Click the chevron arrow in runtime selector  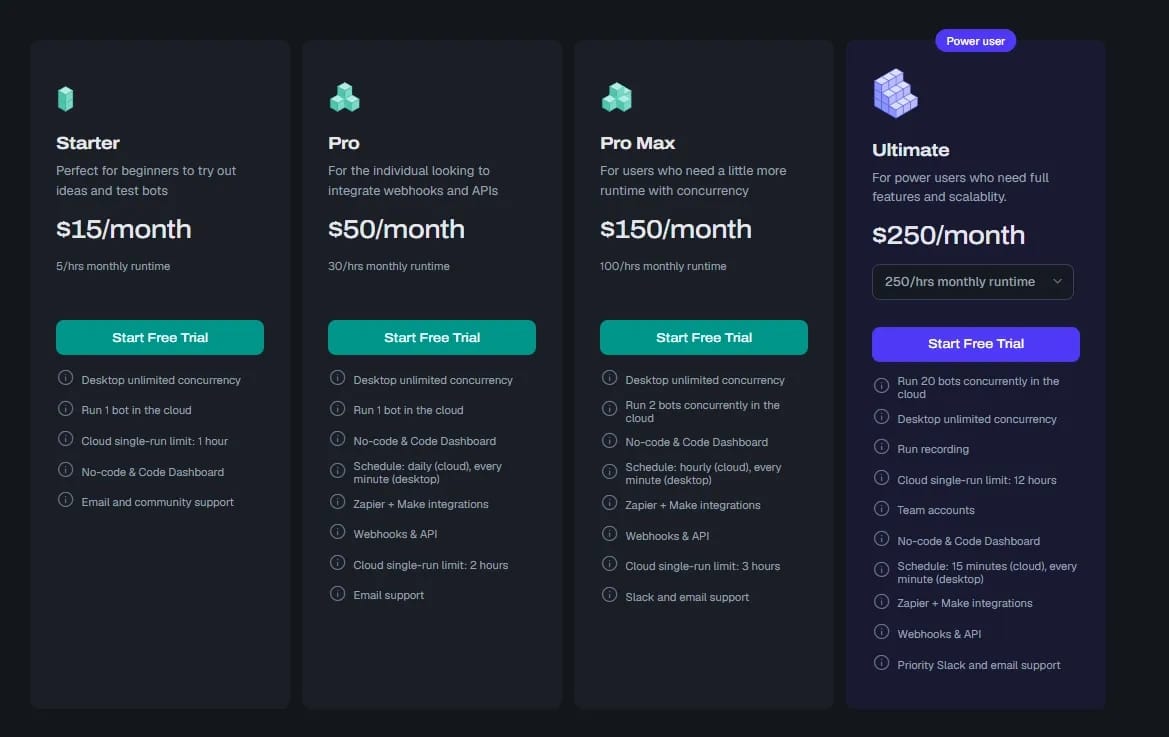[1057, 282]
